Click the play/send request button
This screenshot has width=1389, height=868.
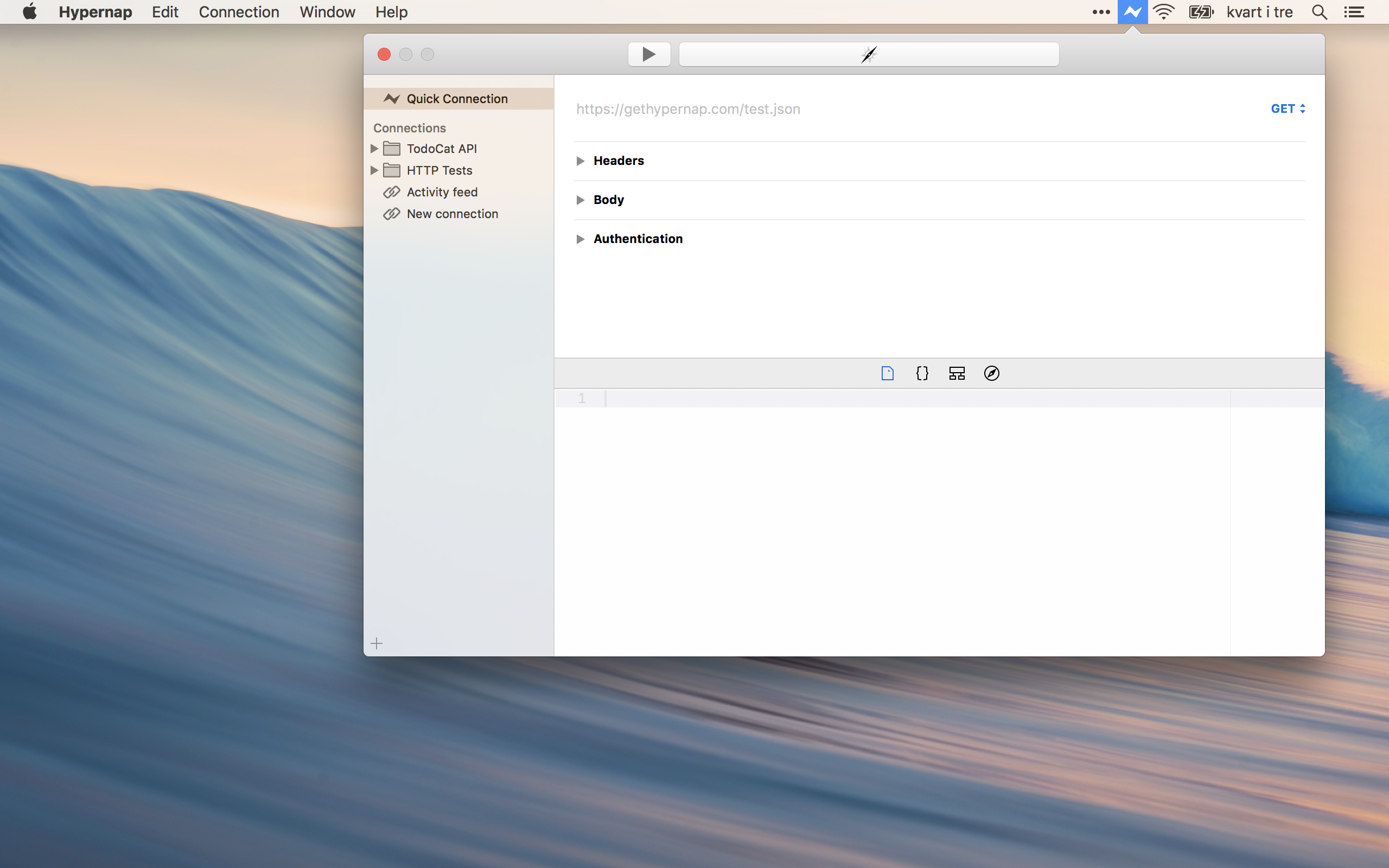tap(648, 55)
